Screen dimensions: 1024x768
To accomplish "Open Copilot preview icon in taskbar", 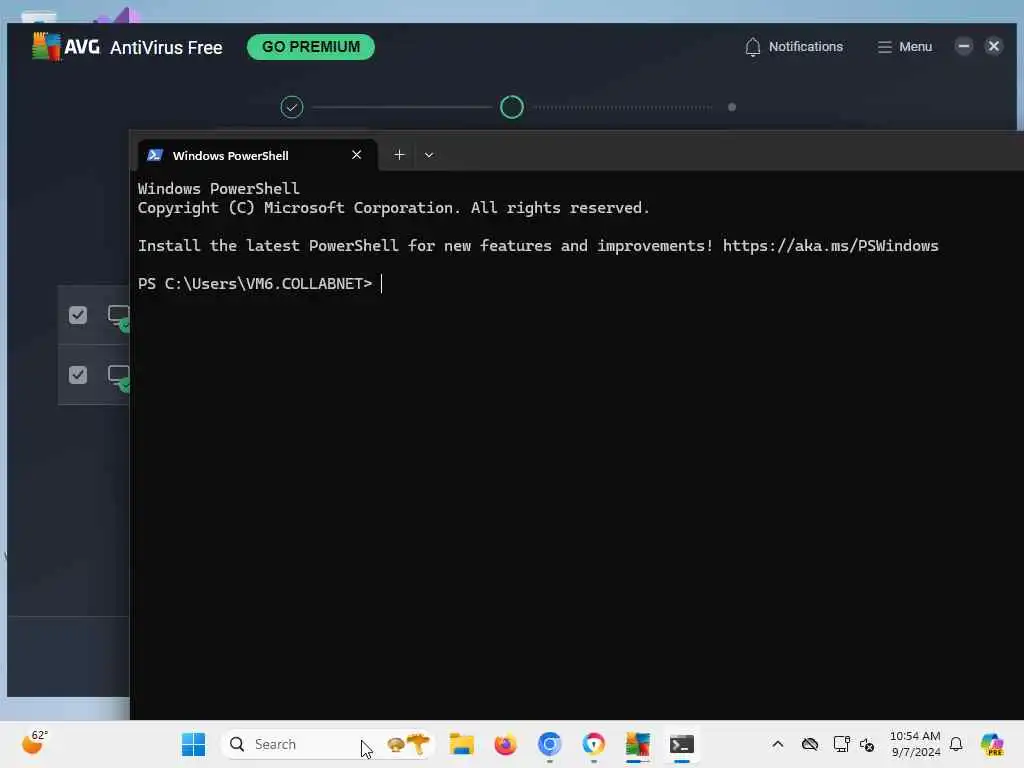I will (x=992, y=744).
